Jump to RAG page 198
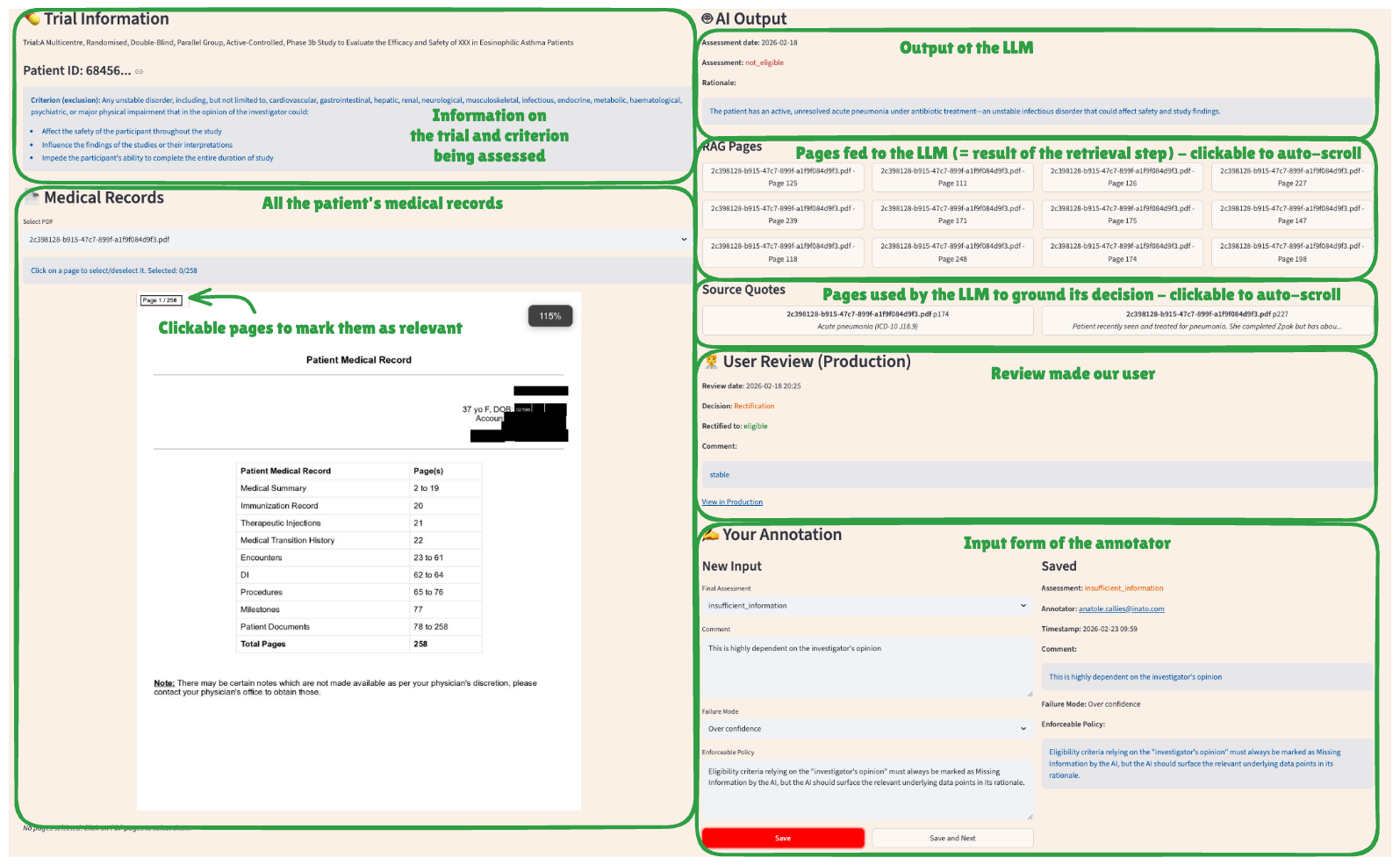This screenshot has height=865, width=1400. point(1292,252)
